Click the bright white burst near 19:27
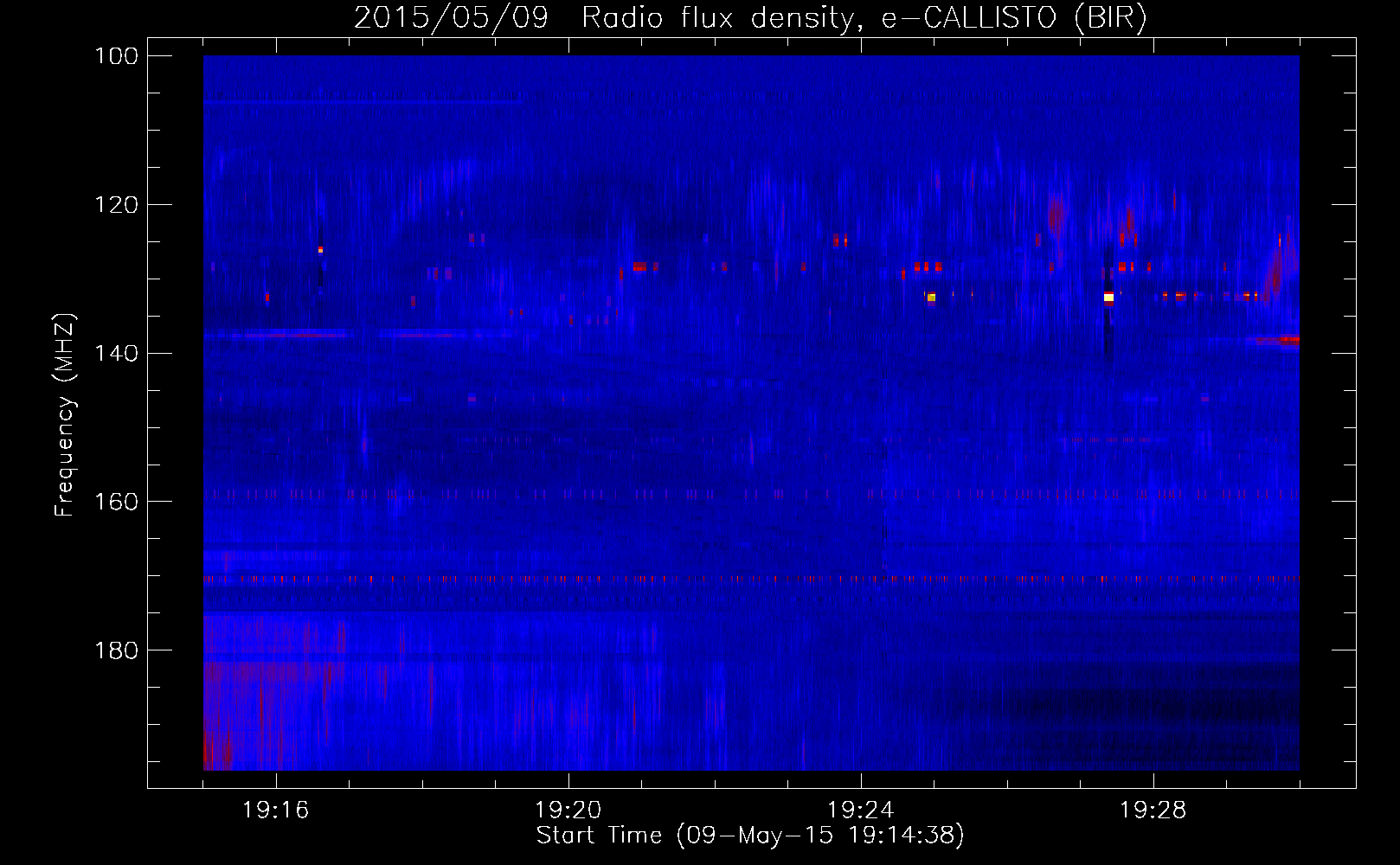1400x865 pixels. click(1108, 298)
